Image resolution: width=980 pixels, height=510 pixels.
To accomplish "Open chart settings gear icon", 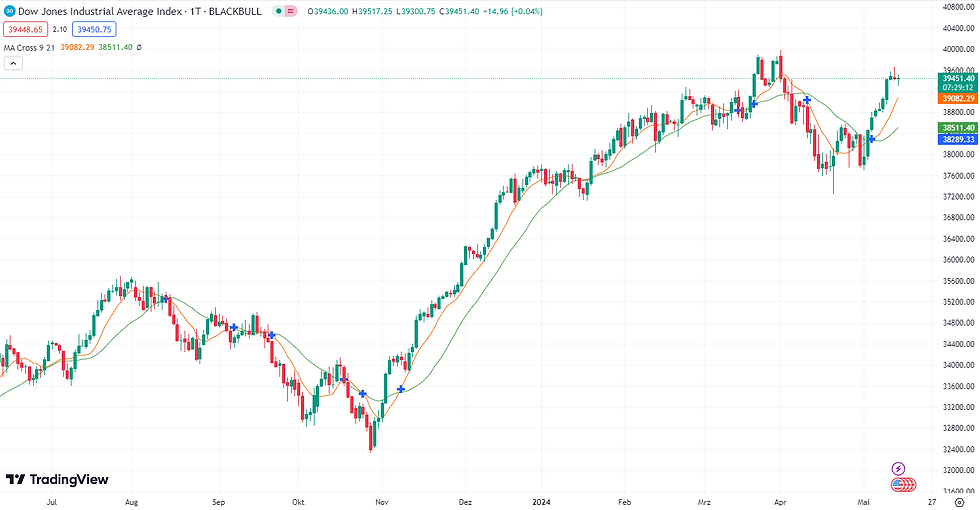I will point(960,502).
